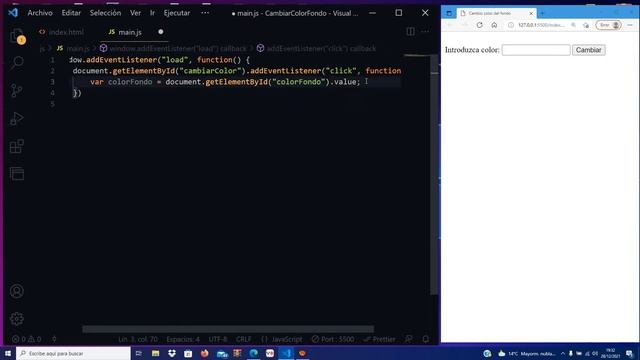Click the browser home icon
Image resolution: width=640 pixels, height=360 pixels.
[494, 25]
